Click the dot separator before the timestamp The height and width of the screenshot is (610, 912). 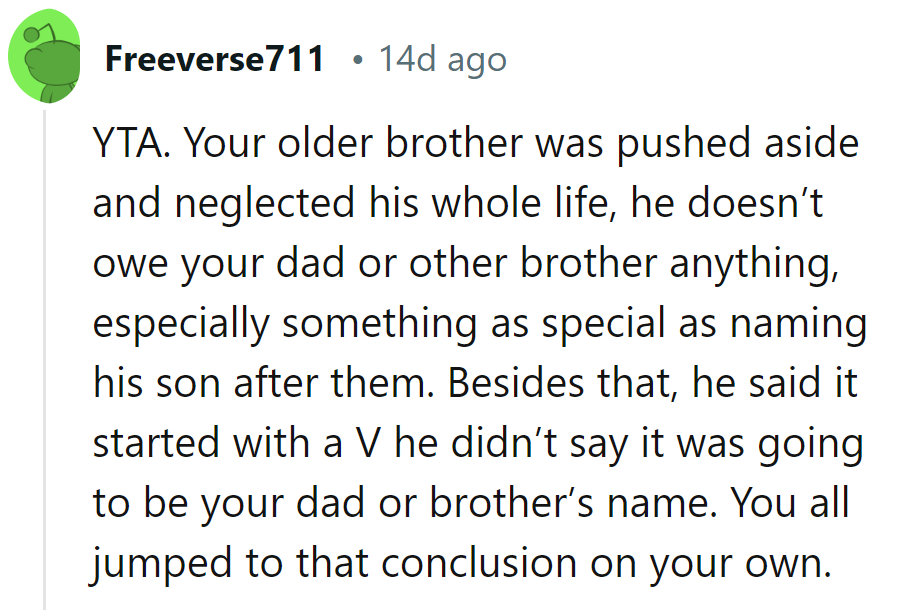point(356,60)
